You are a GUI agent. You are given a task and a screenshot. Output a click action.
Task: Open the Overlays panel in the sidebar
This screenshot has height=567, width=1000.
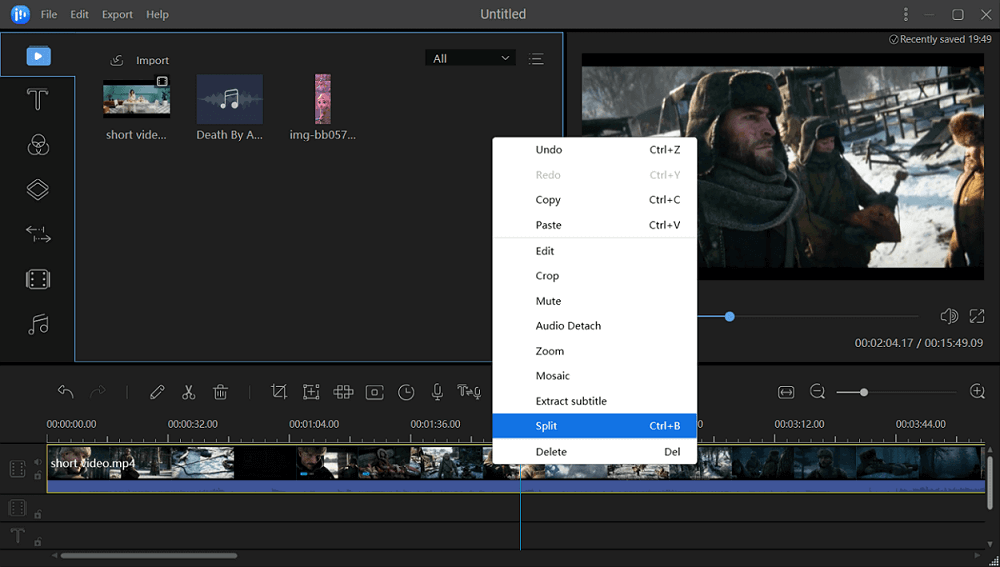37,190
